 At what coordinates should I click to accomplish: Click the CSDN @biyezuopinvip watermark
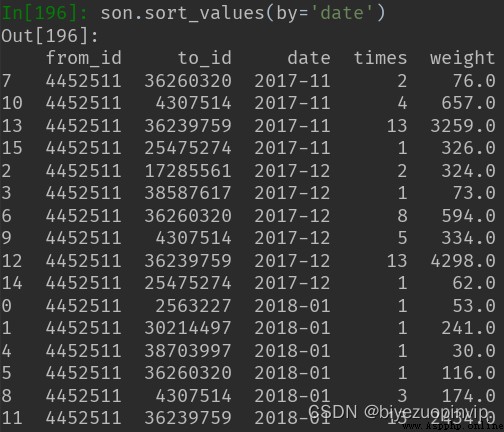398,412
